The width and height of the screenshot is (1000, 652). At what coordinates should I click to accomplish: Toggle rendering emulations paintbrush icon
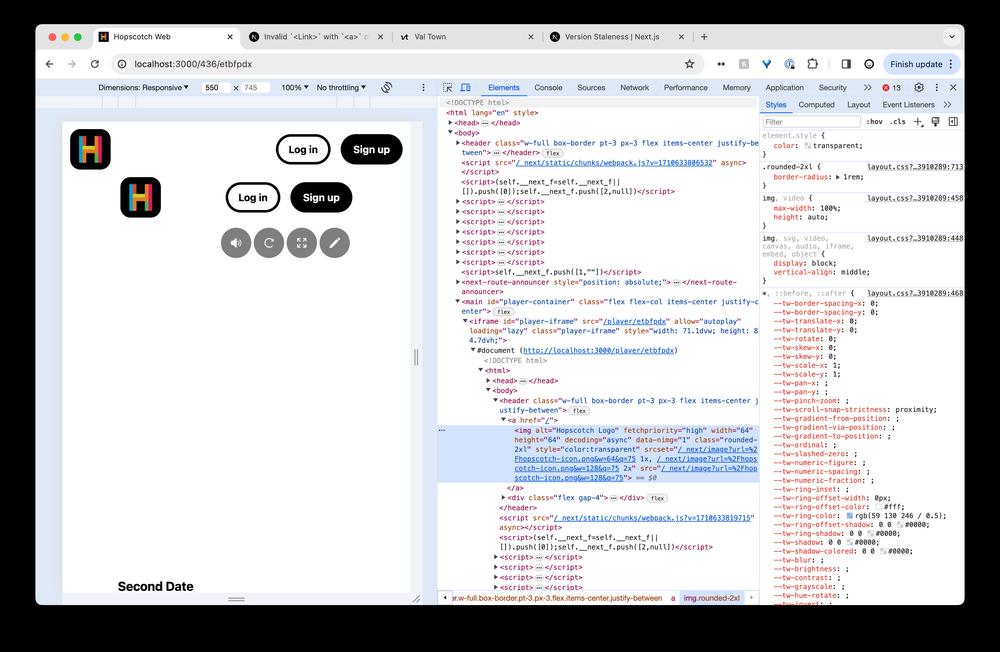click(936, 121)
